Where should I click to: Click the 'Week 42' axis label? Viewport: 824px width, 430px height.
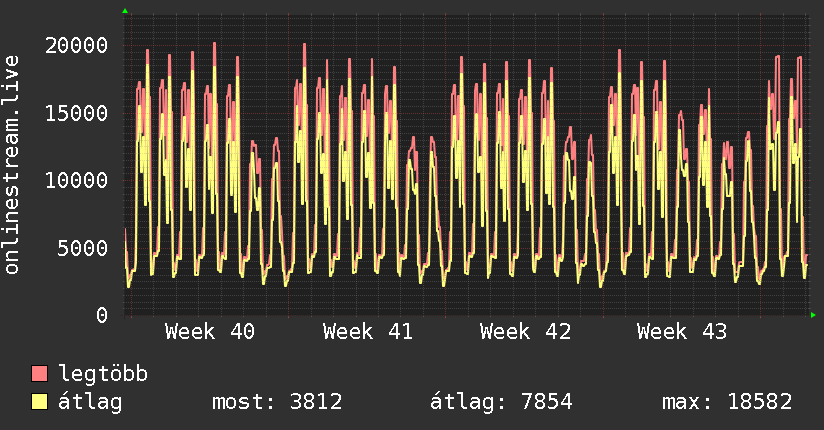(x=525, y=332)
